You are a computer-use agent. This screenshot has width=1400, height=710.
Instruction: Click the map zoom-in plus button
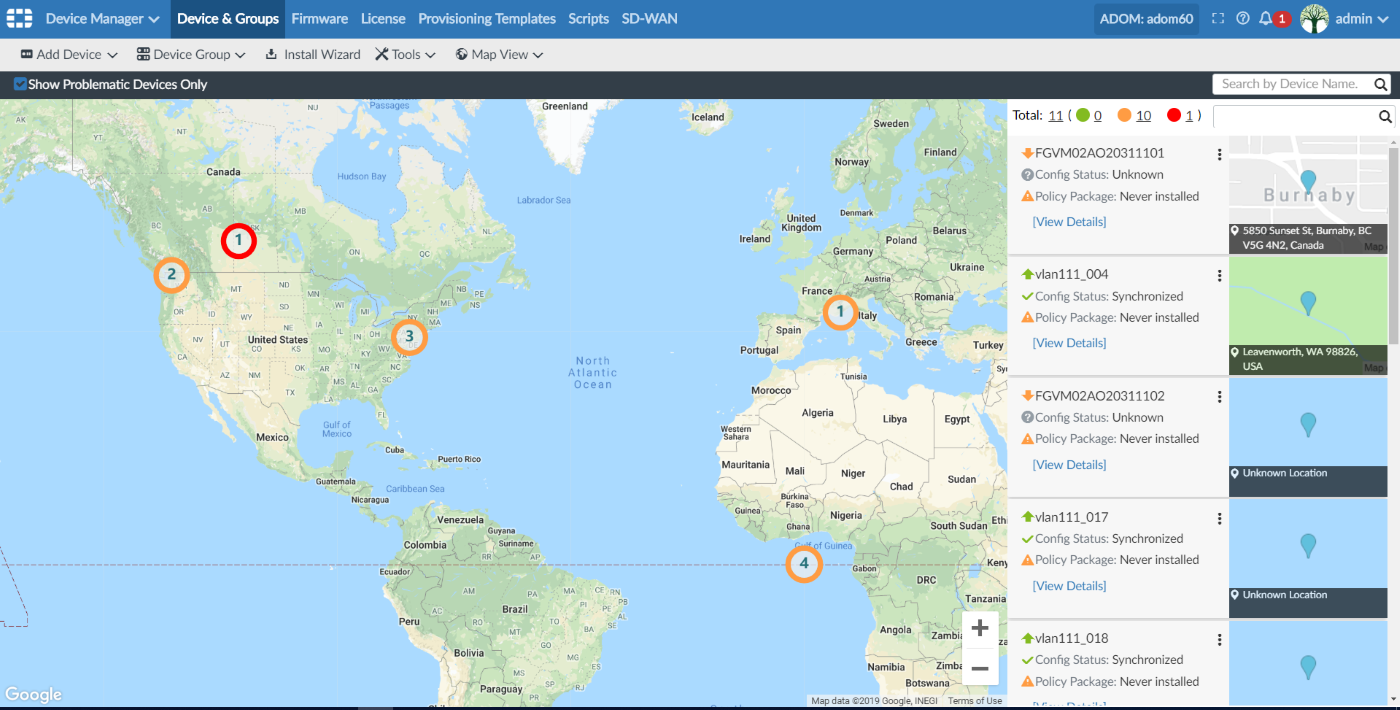click(x=980, y=627)
